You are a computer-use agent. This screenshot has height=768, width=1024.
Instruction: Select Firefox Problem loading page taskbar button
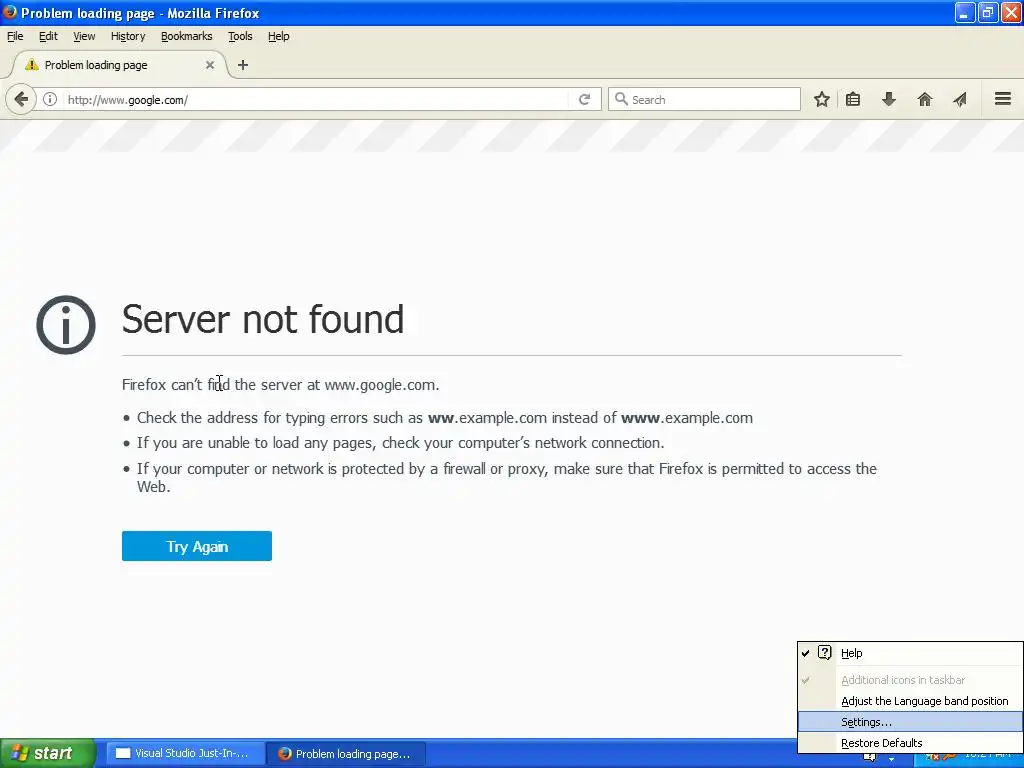click(346, 753)
